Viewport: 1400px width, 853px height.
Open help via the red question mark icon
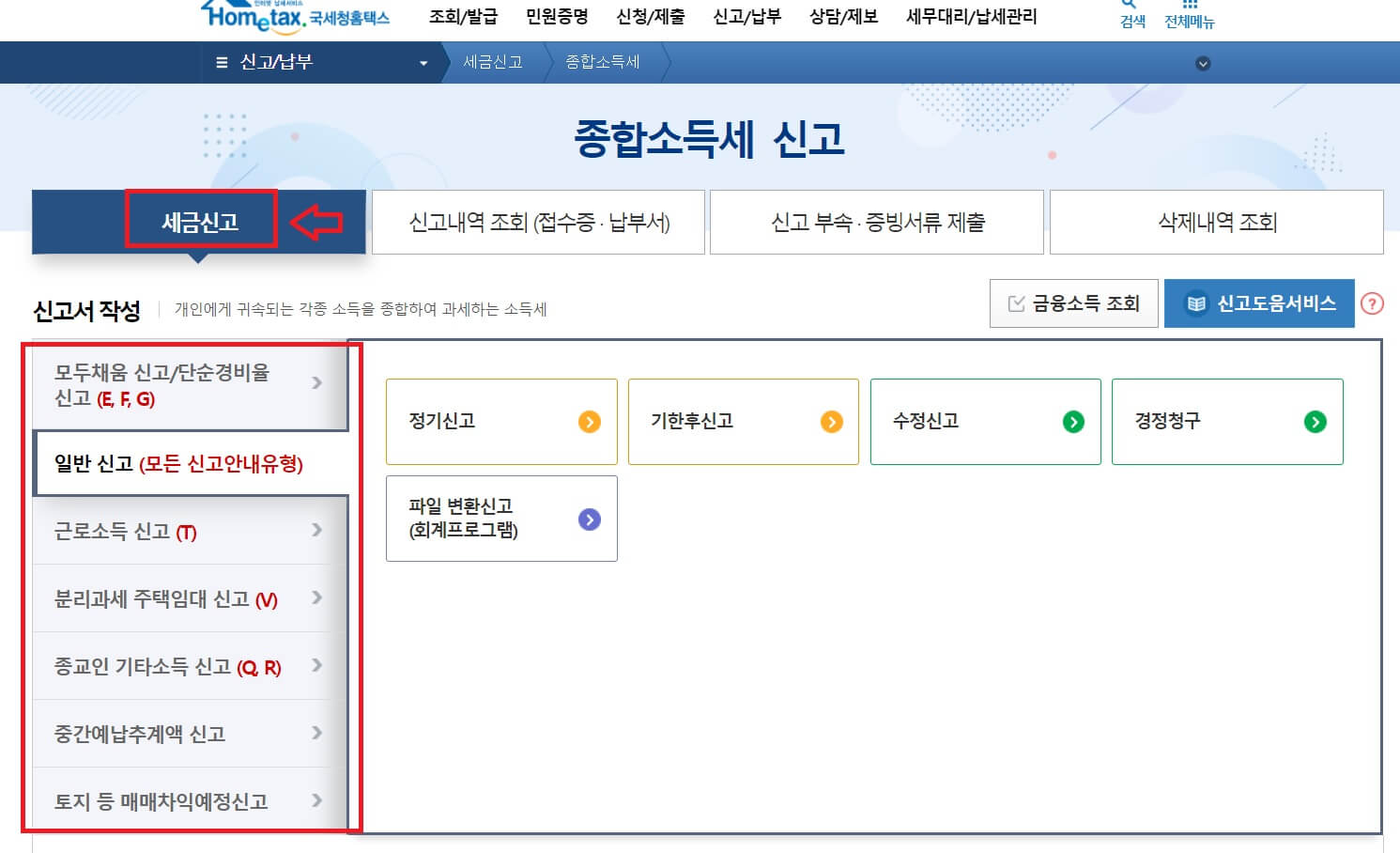[x=1374, y=302]
